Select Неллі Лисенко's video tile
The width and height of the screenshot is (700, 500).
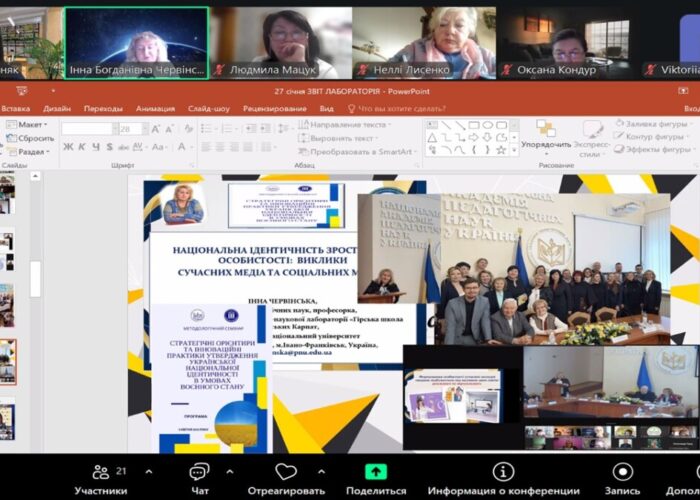pyautogui.click(x=422, y=42)
